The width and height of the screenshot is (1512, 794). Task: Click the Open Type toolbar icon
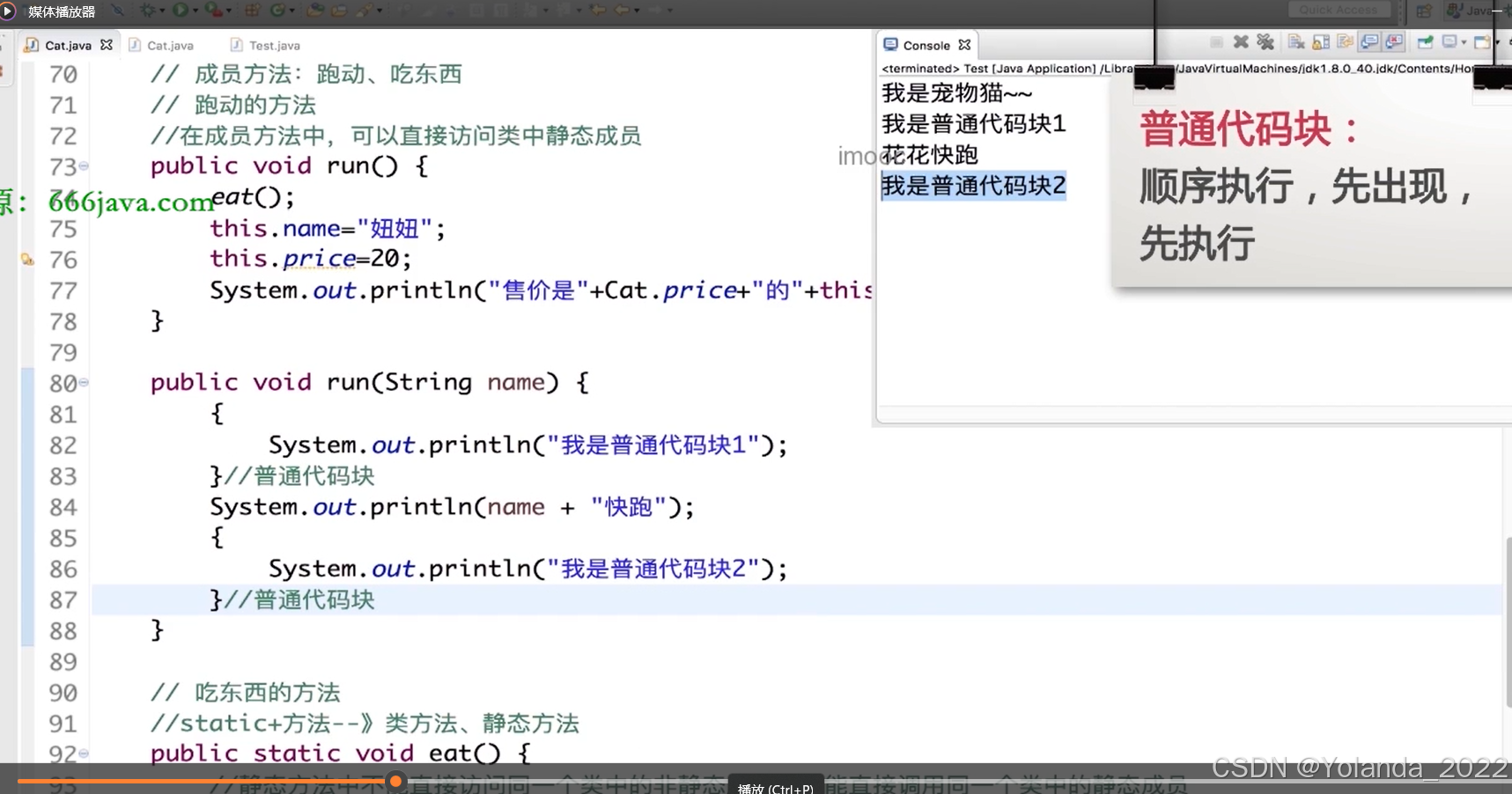click(x=315, y=11)
